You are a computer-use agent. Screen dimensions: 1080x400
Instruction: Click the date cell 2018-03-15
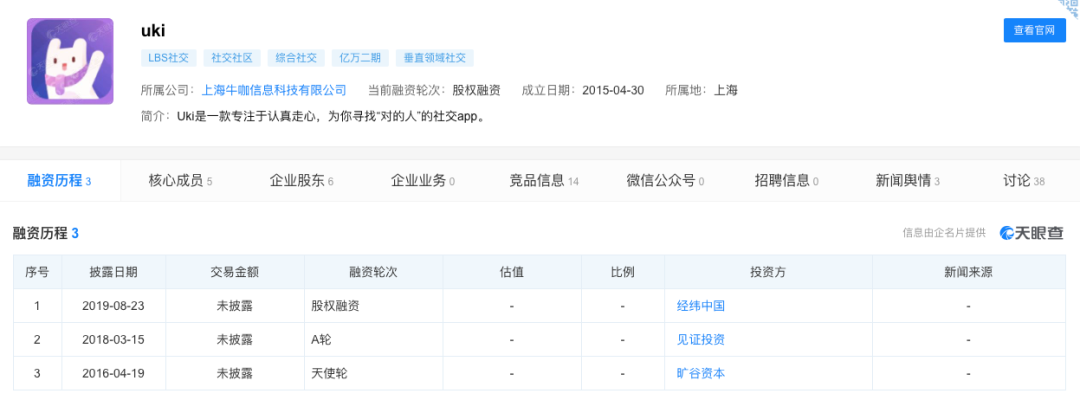[x=114, y=339]
